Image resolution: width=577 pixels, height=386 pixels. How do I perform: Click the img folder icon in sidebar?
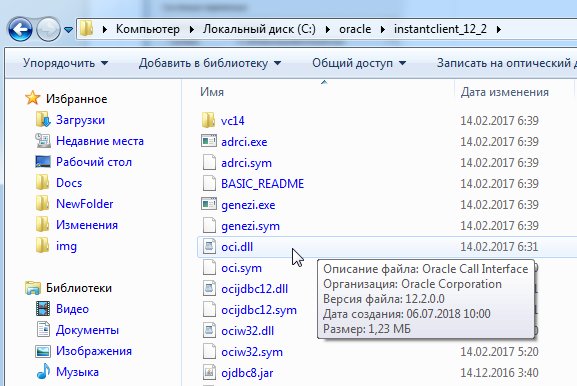click(43, 245)
